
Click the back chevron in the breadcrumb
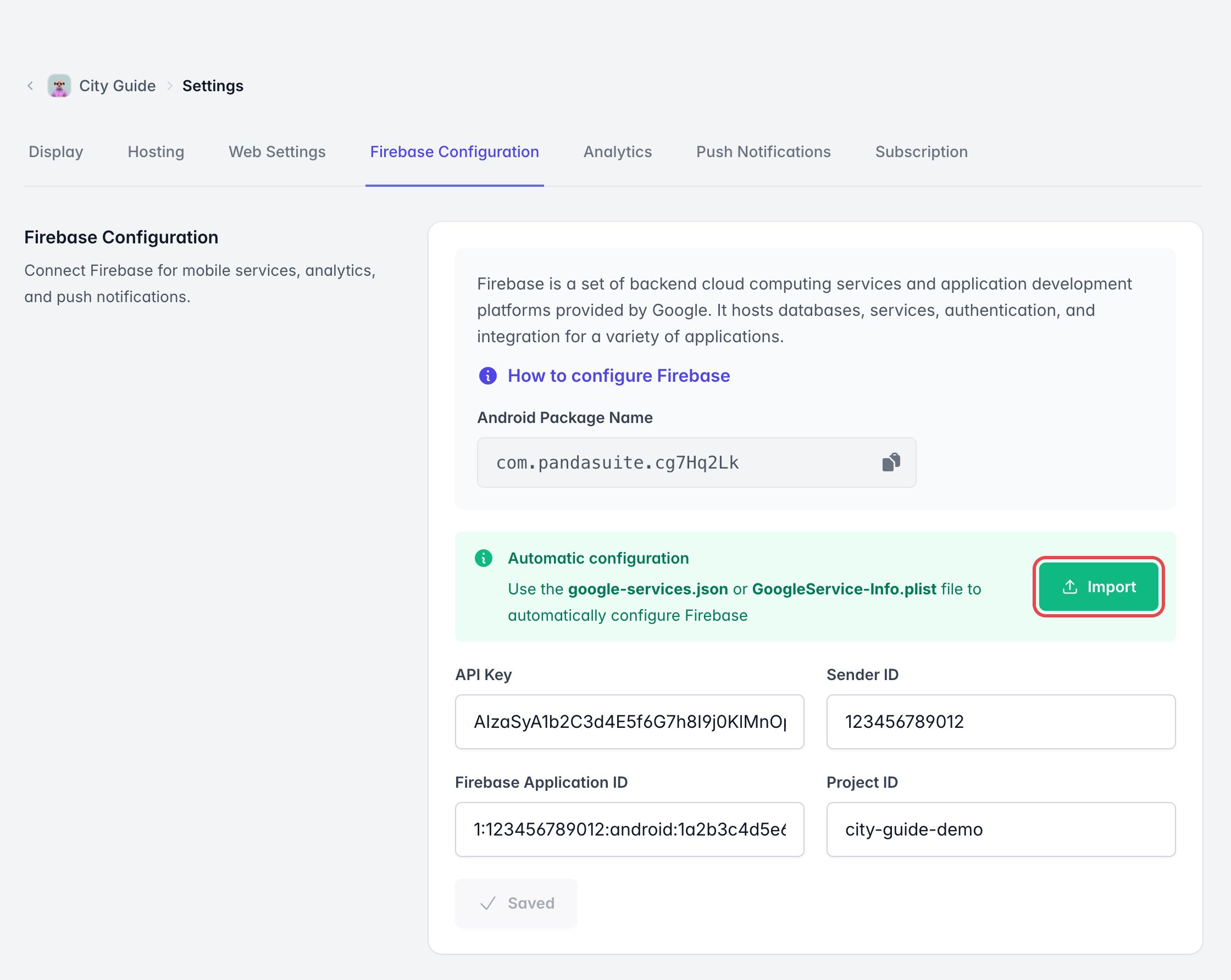[30, 86]
